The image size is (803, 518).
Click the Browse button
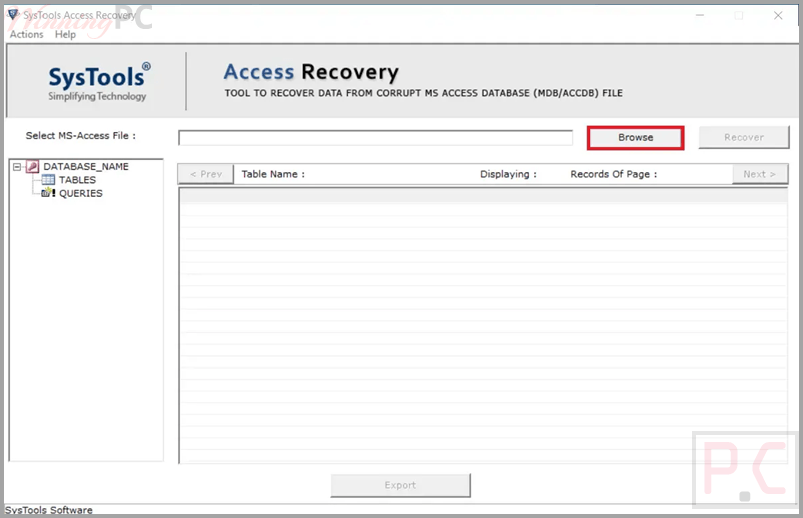pos(635,138)
